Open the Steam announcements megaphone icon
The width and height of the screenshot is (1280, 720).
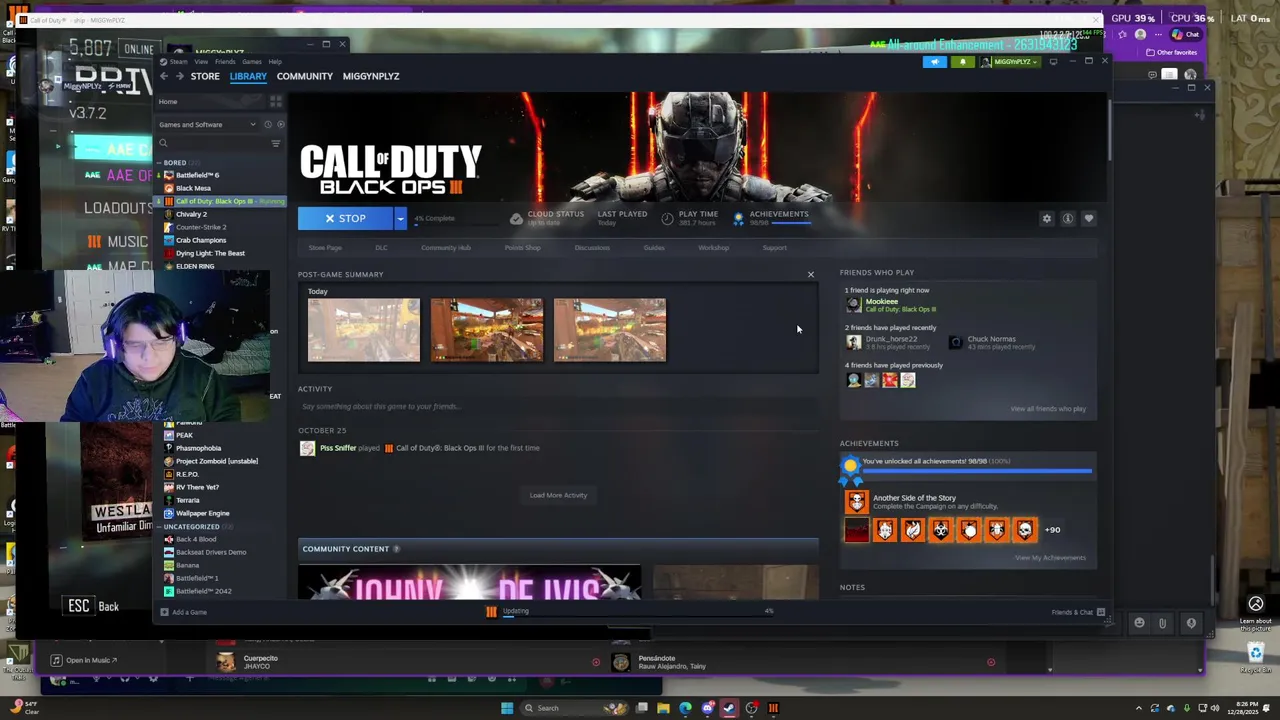935,62
